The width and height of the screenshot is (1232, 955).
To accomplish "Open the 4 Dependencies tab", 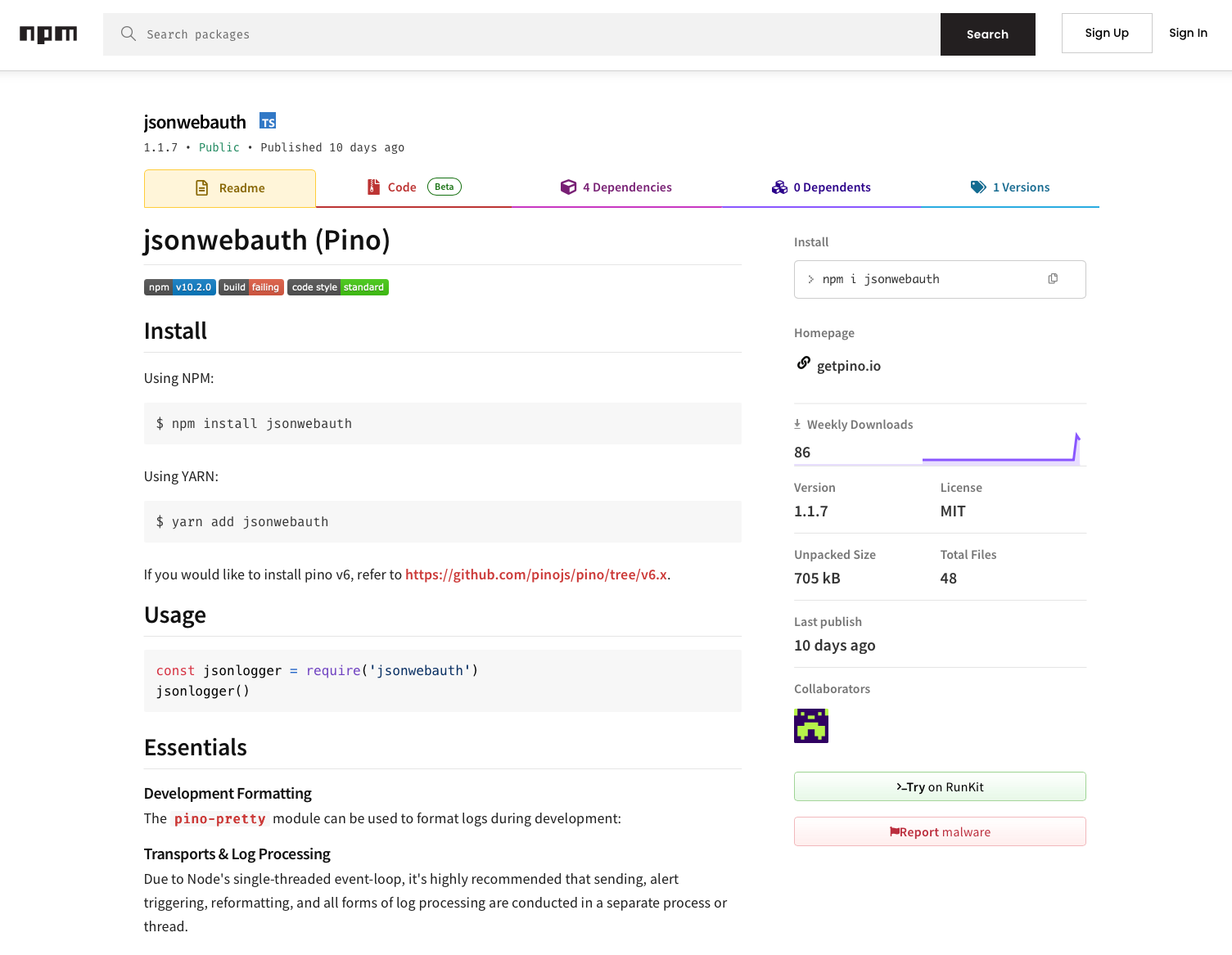I will [x=616, y=187].
